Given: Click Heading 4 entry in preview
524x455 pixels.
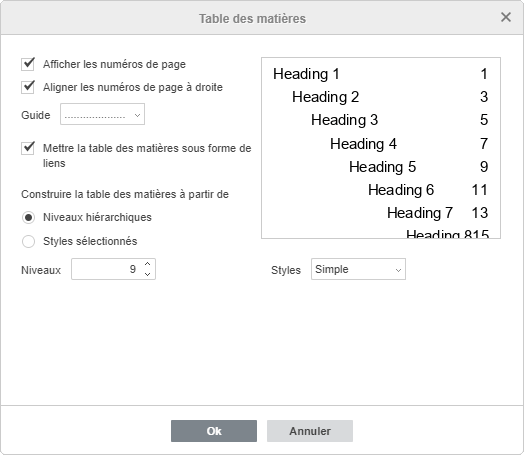Looking at the screenshot, I should [363, 144].
